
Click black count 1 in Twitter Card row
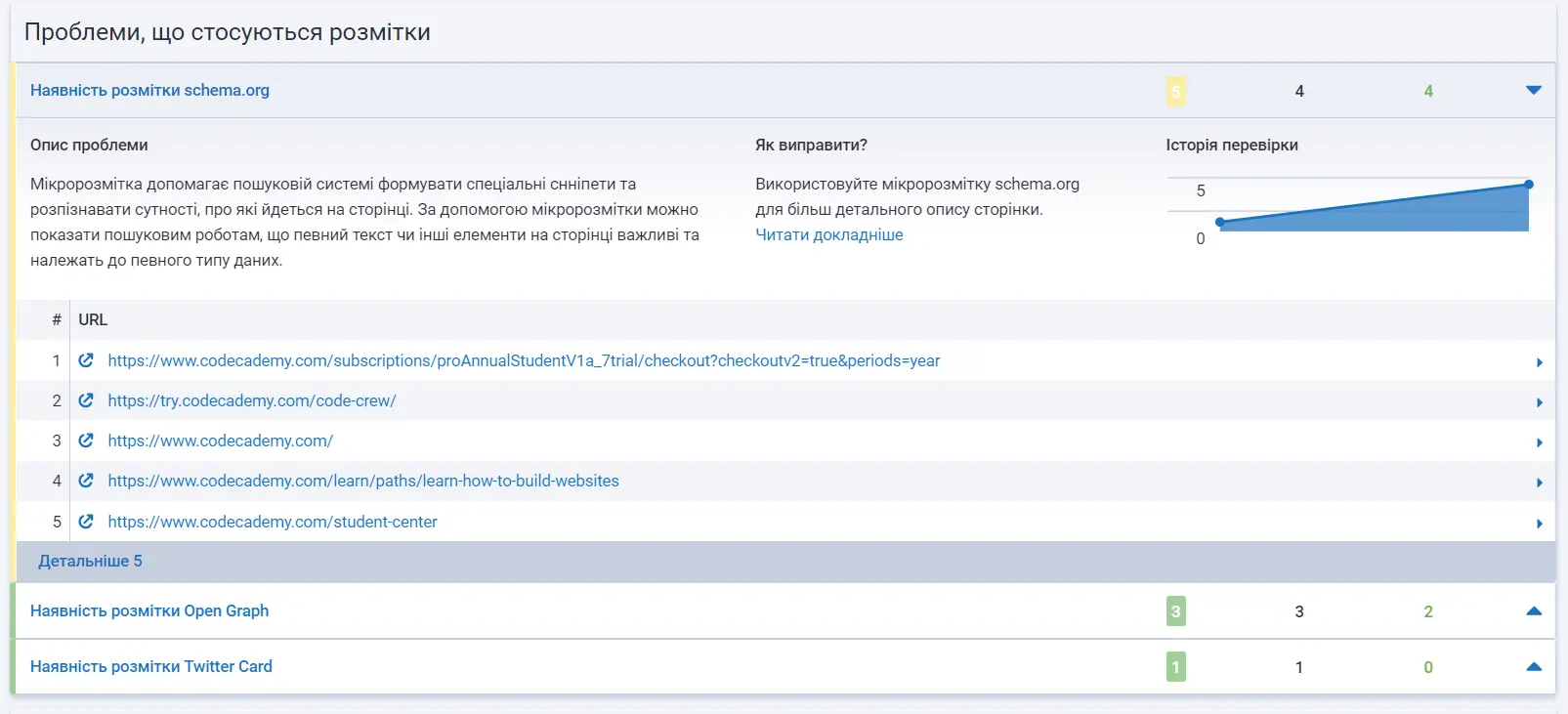[1299, 667]
